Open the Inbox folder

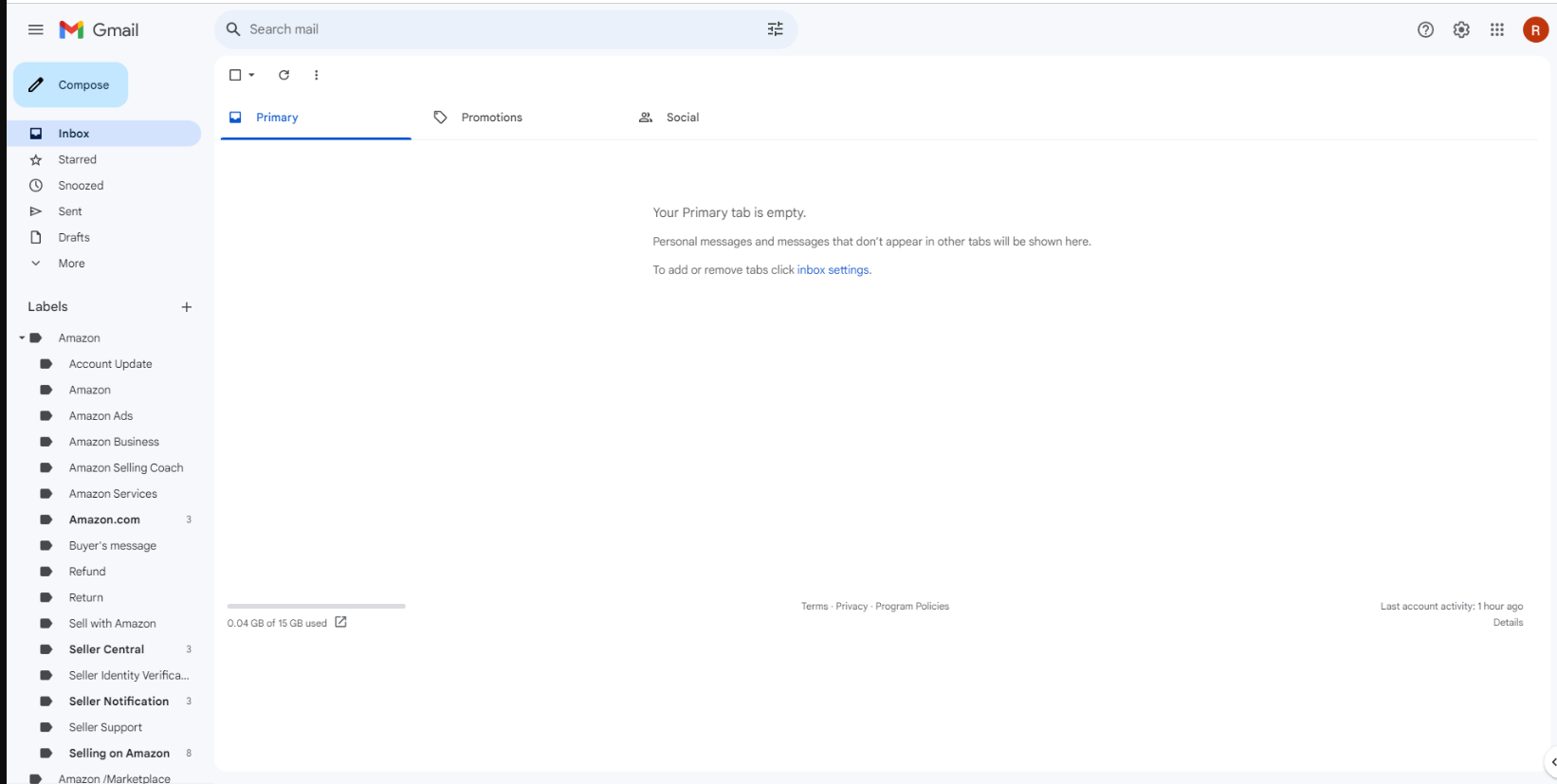pyautogui.click(x=104, y=134)
